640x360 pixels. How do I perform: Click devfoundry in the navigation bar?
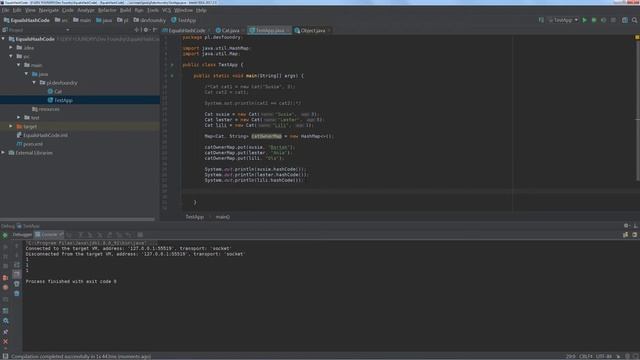150,20
